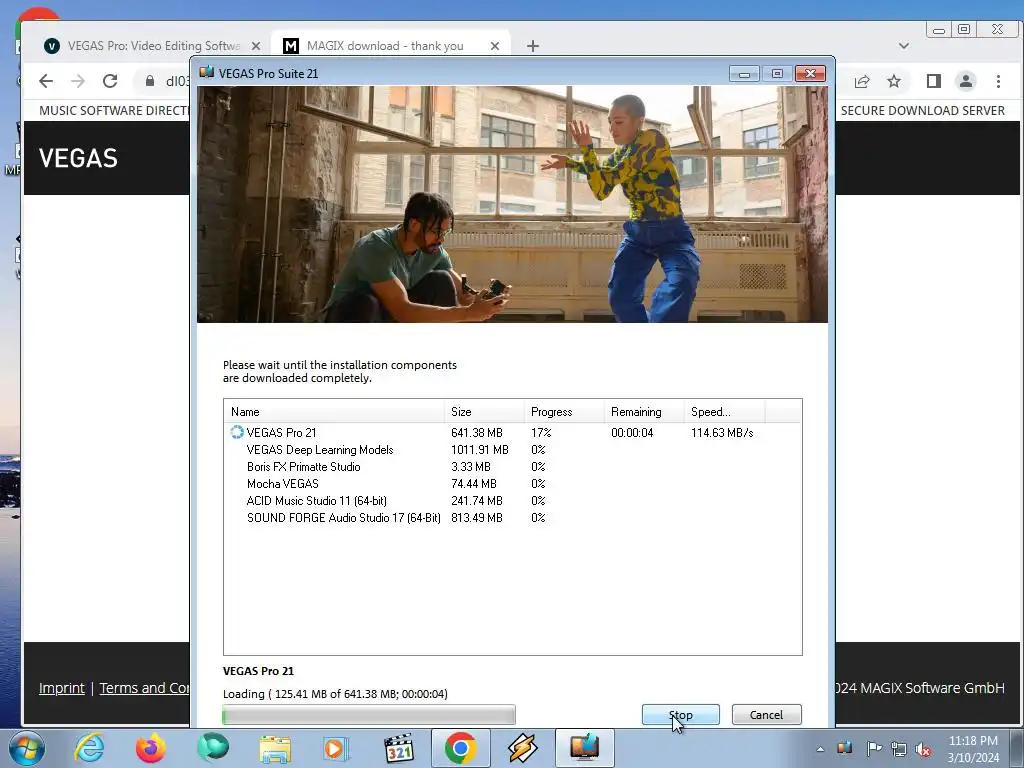The width and height of the screenshot is (1024, 768).
Task: Click the Cancel button in the installer
Action: coord(766,714)
